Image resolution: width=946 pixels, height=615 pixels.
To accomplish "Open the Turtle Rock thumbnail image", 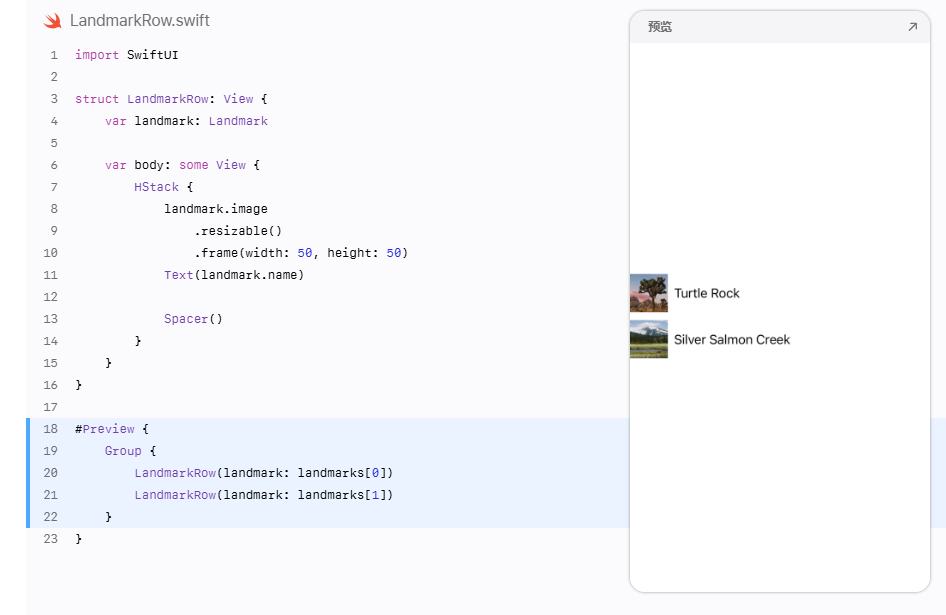I will (x=649, y=293).
